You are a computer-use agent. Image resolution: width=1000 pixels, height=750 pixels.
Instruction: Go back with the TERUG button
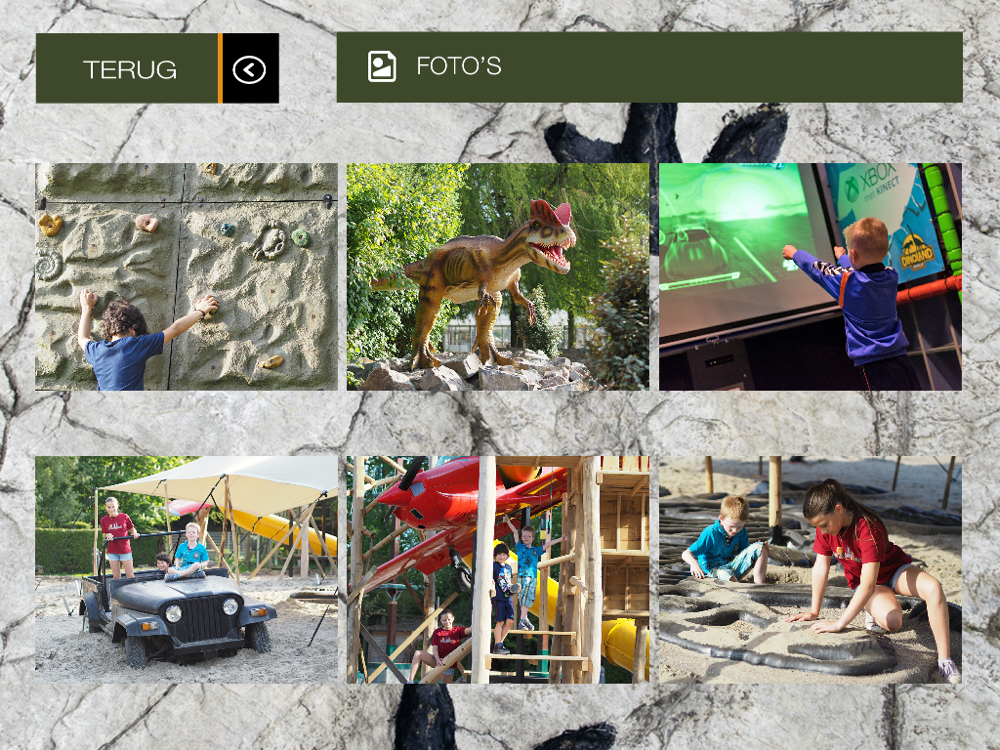(158, 68)
